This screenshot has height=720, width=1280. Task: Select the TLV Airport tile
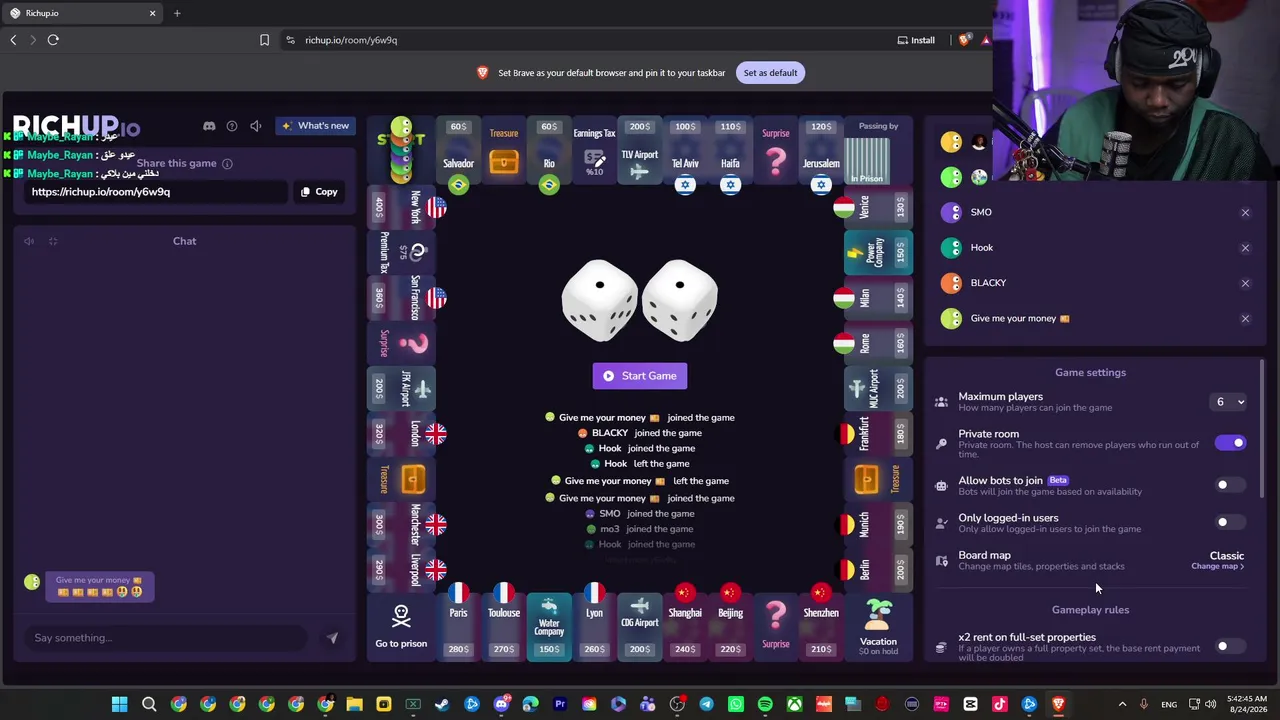coord(640,153)
